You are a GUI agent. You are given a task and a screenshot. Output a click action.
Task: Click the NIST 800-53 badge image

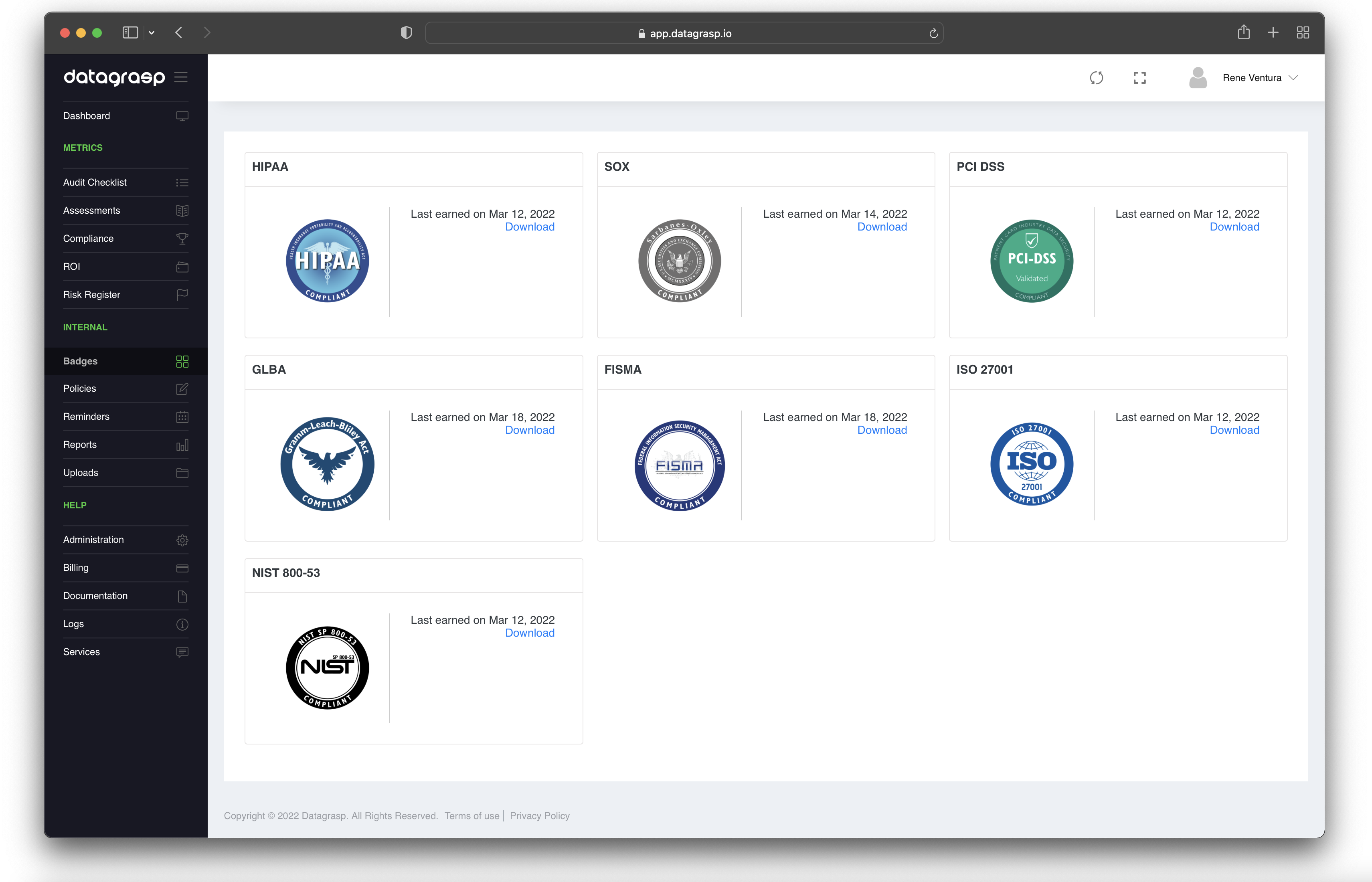coord(327,667)
